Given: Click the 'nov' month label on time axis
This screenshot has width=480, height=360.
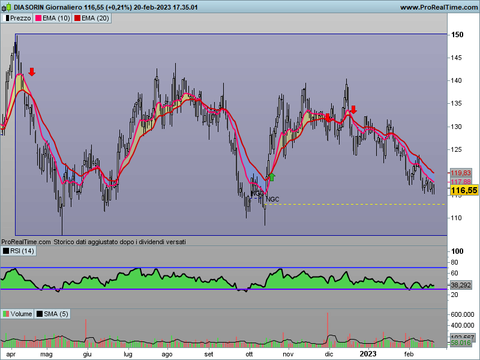Looking at the screenshot, I should click(288, 354).
